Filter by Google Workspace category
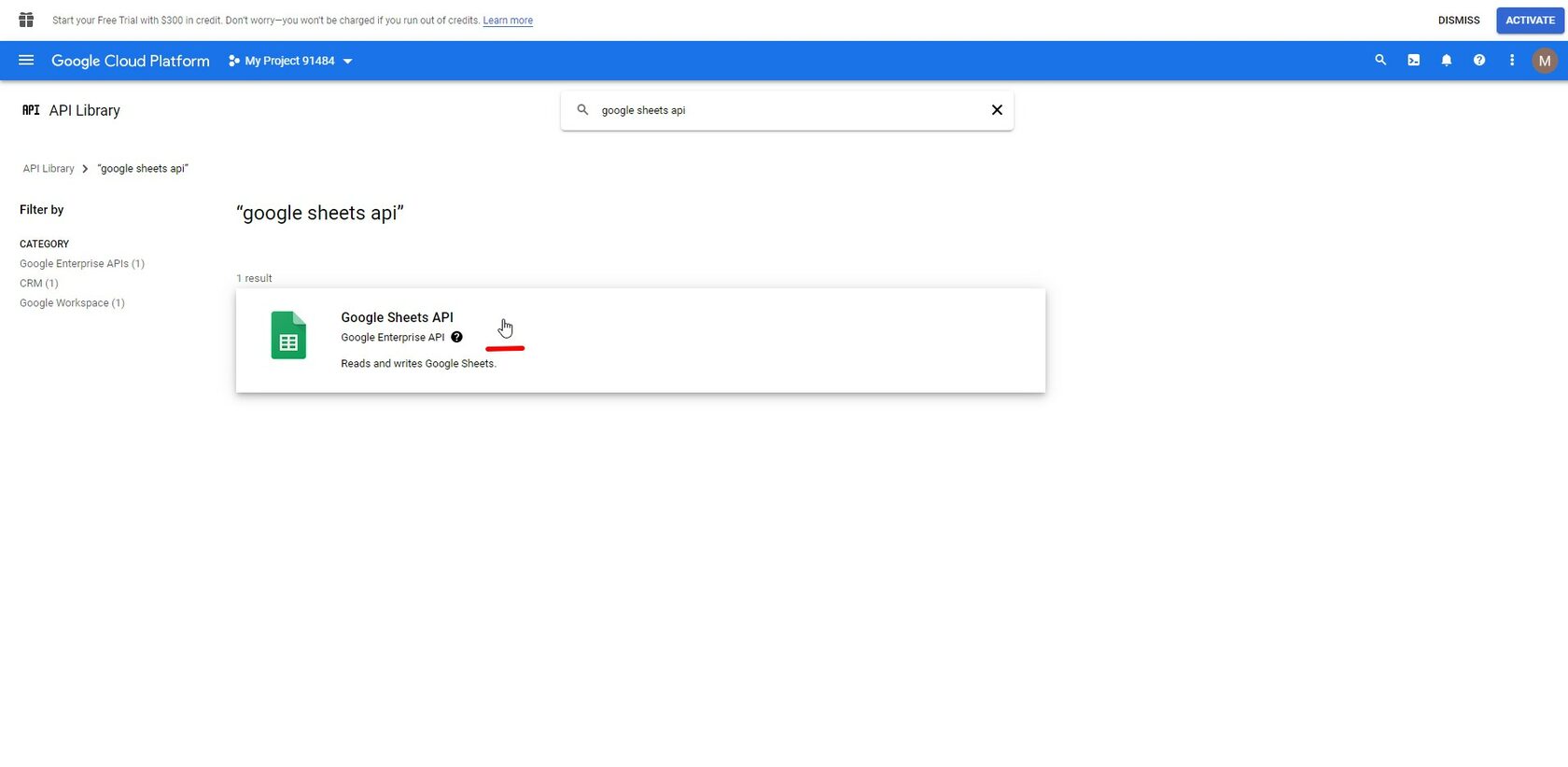Viewport: 1568px width, 767px height. (72, 303)
